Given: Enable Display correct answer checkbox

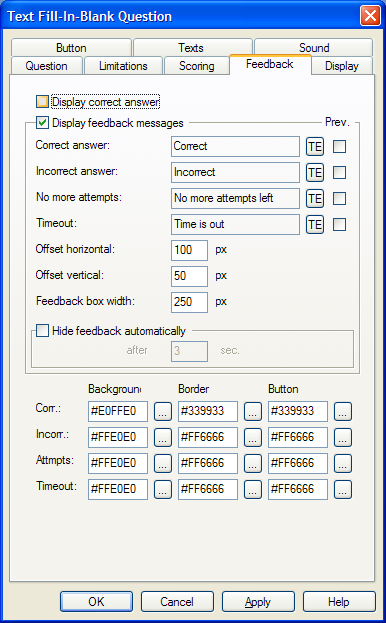Looking at the screenshot, I should point(42,102).
